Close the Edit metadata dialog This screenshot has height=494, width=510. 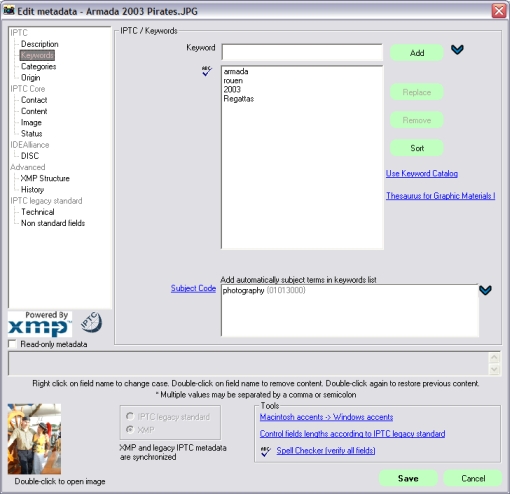(x=499, y=11)
